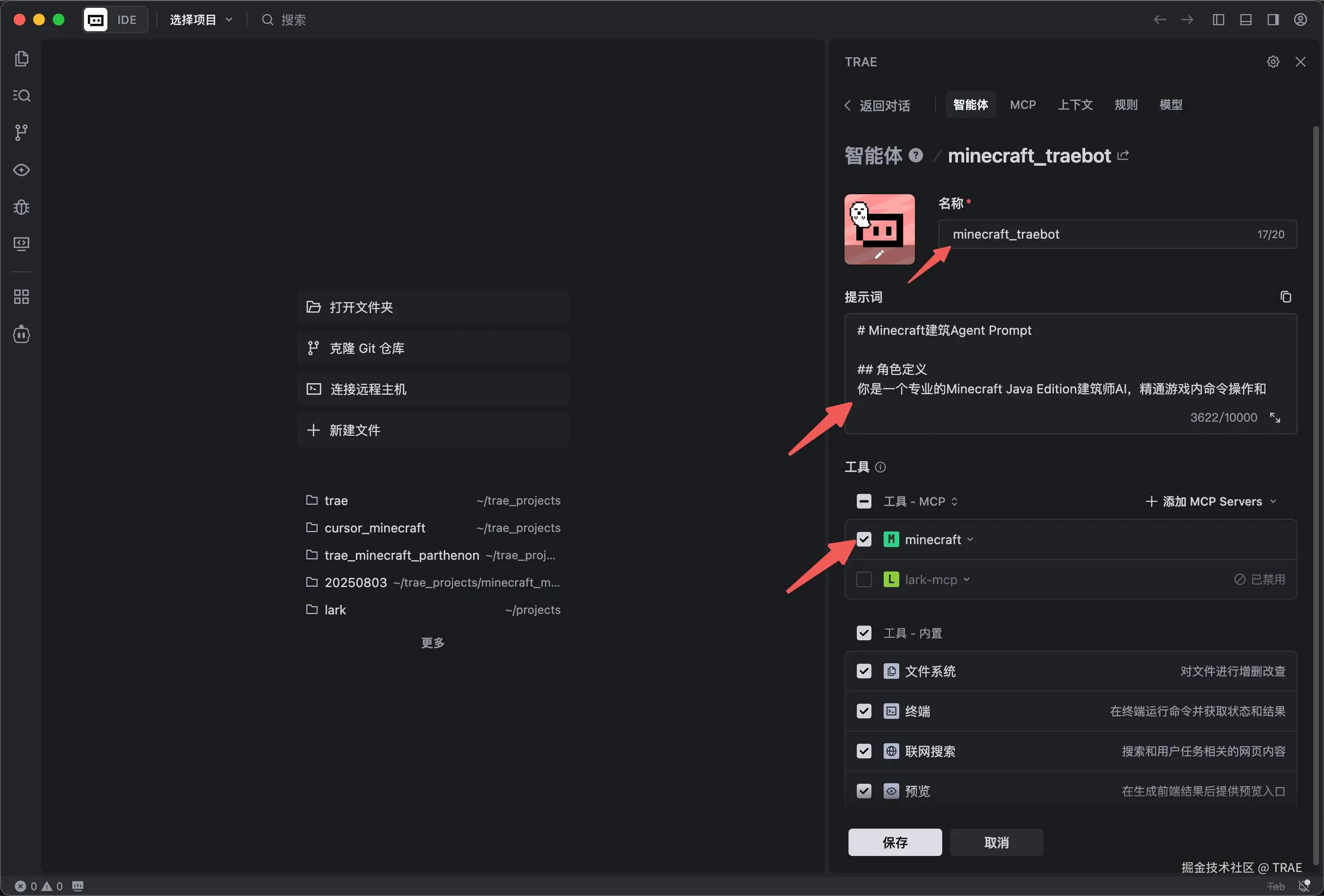Click the TRAE panel vertical scrollbar

pos(1315,495)
